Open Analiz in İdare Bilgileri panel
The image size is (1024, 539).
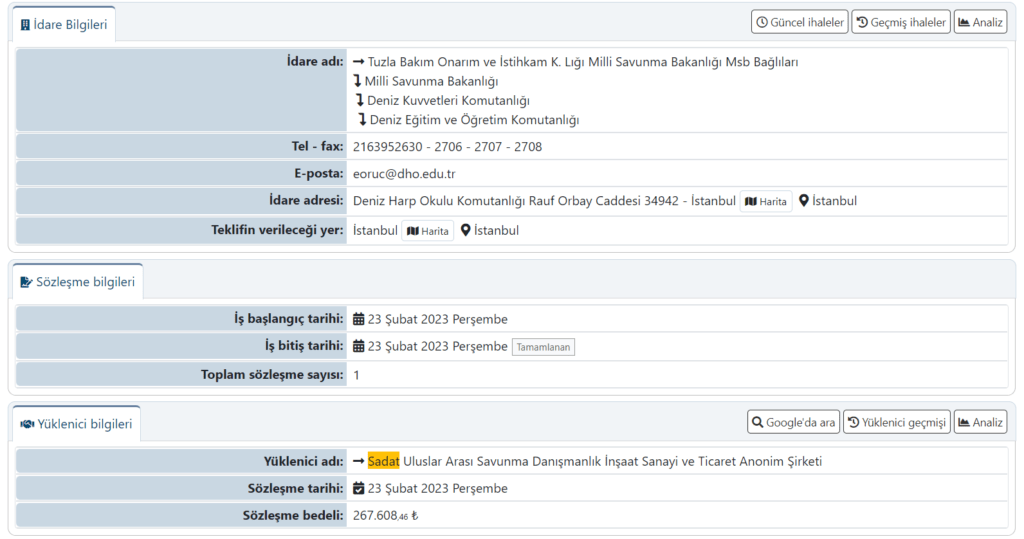(980, 22)
